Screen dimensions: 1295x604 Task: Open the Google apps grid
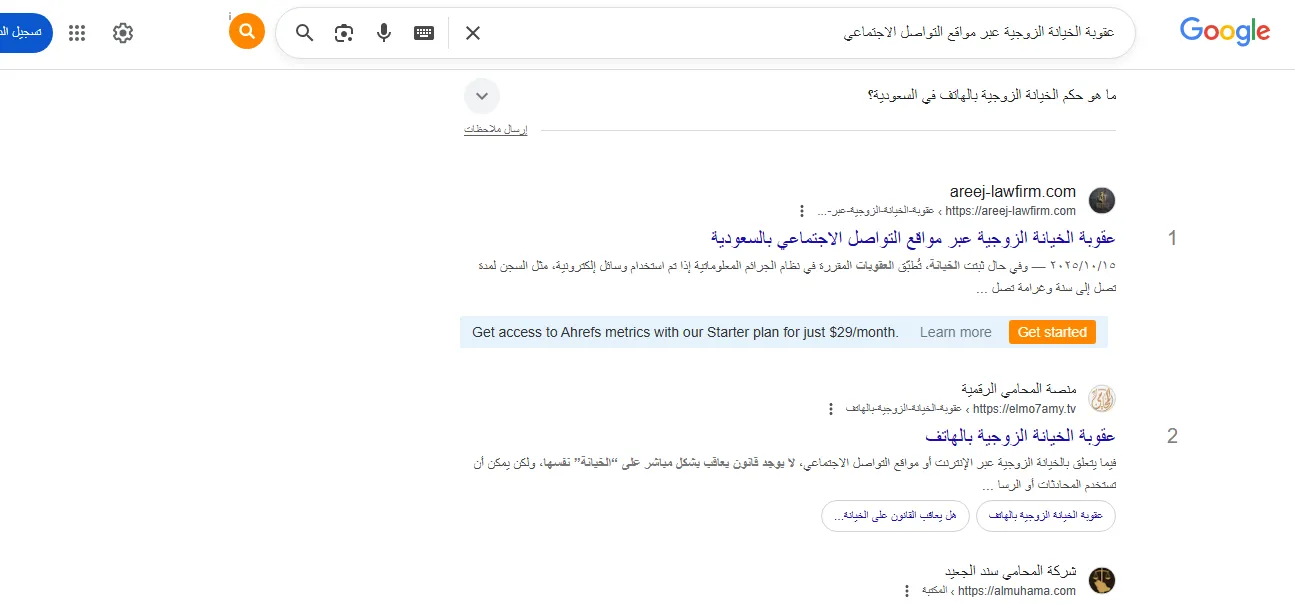[77, 33]
